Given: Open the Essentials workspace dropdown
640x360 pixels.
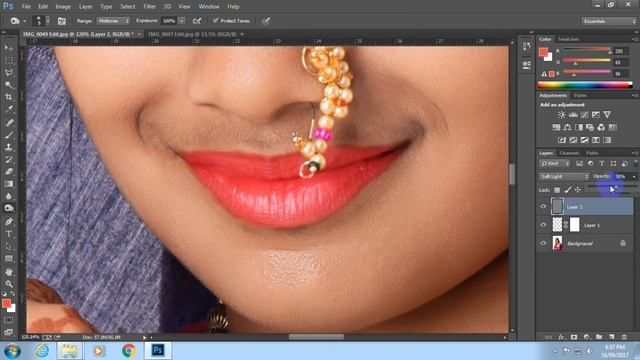Looking at the screenshot, I should 609,21.
